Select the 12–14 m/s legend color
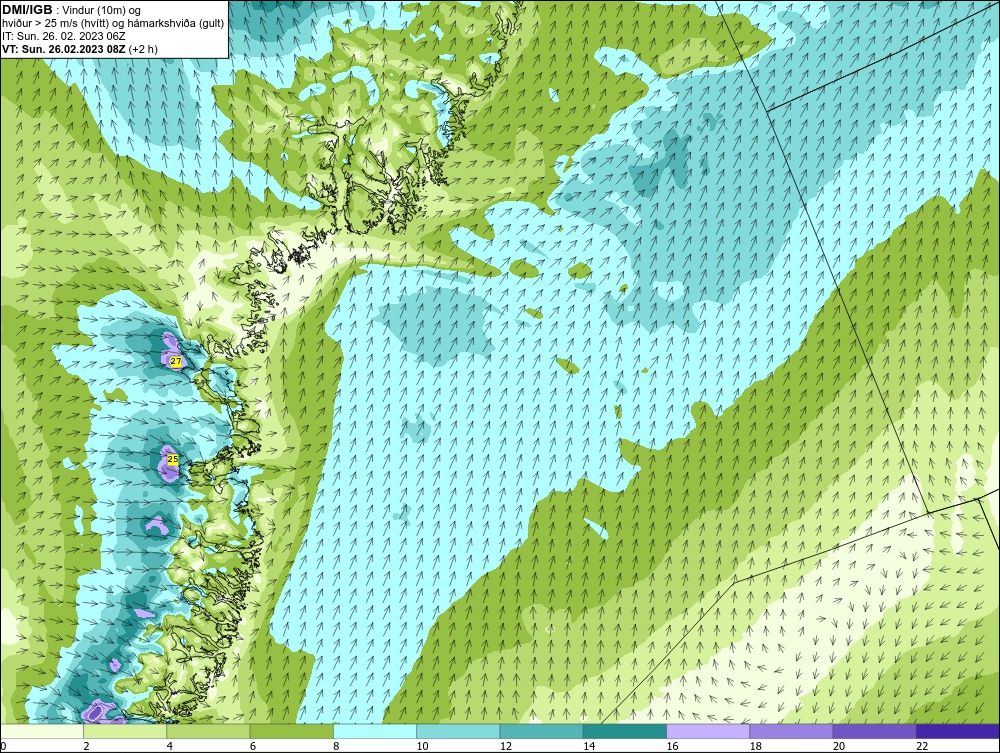This screenshot has width=1000, height=753. click(x=541, y=731)
